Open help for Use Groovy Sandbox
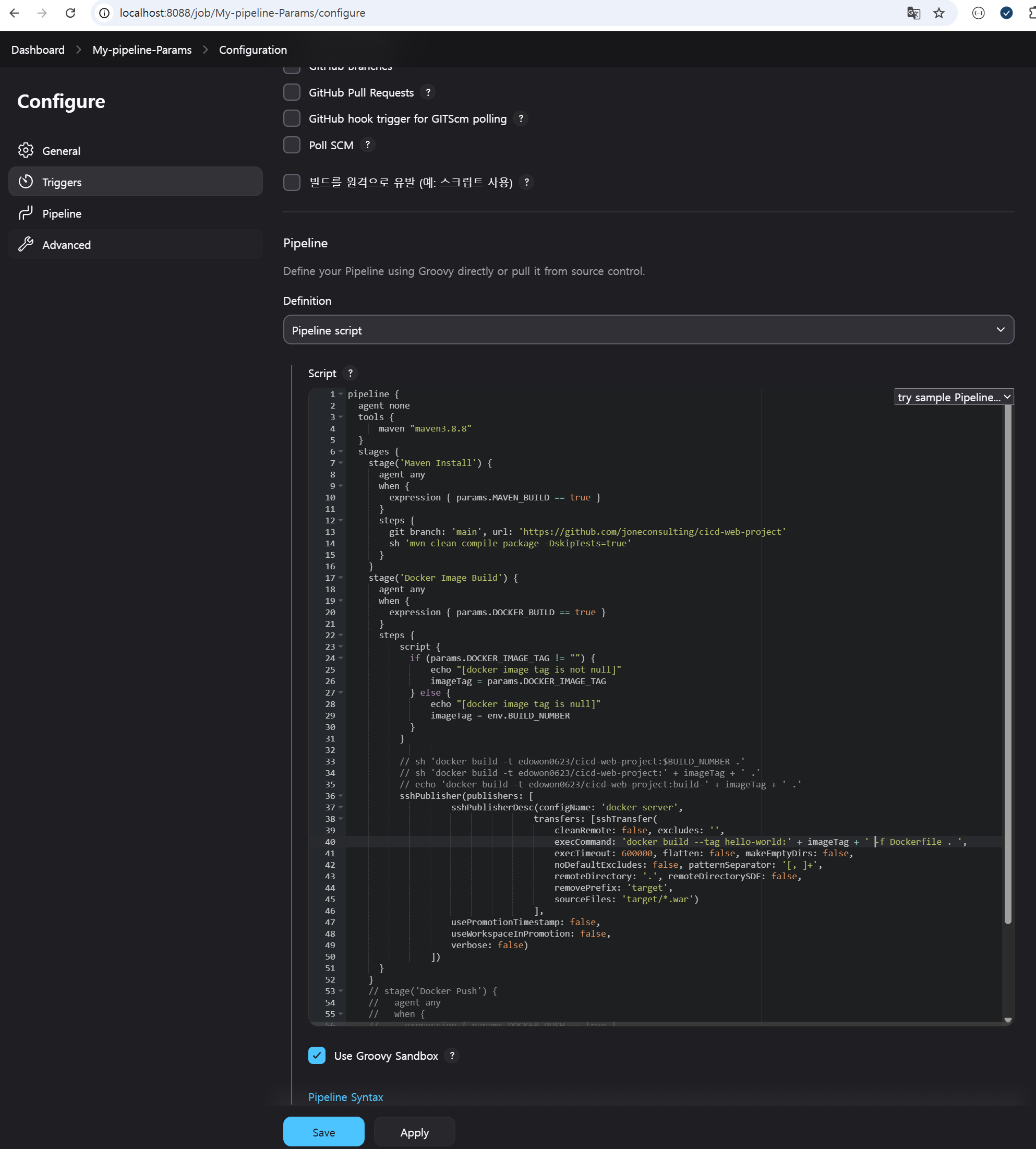 (x=452, y=1055)
